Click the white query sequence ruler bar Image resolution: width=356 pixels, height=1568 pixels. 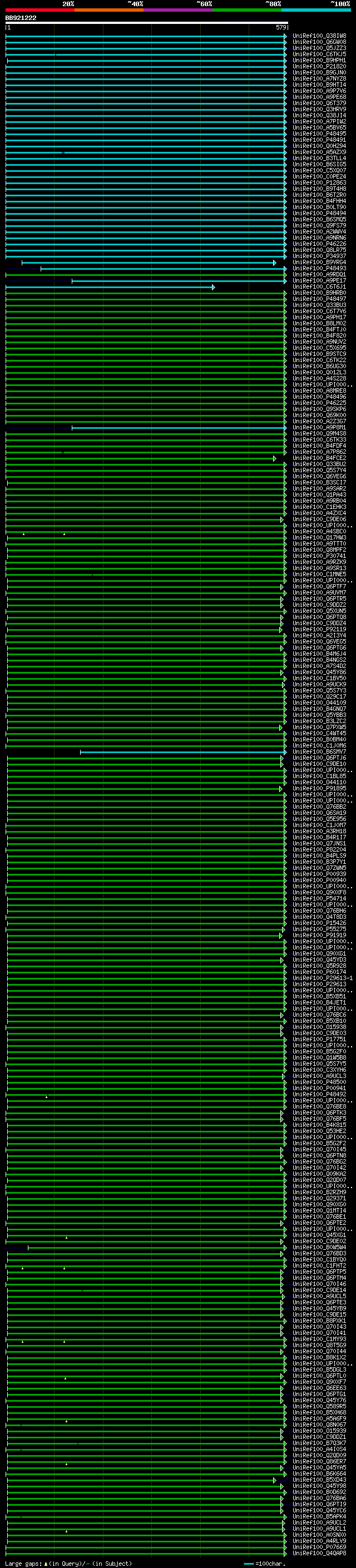147,22
